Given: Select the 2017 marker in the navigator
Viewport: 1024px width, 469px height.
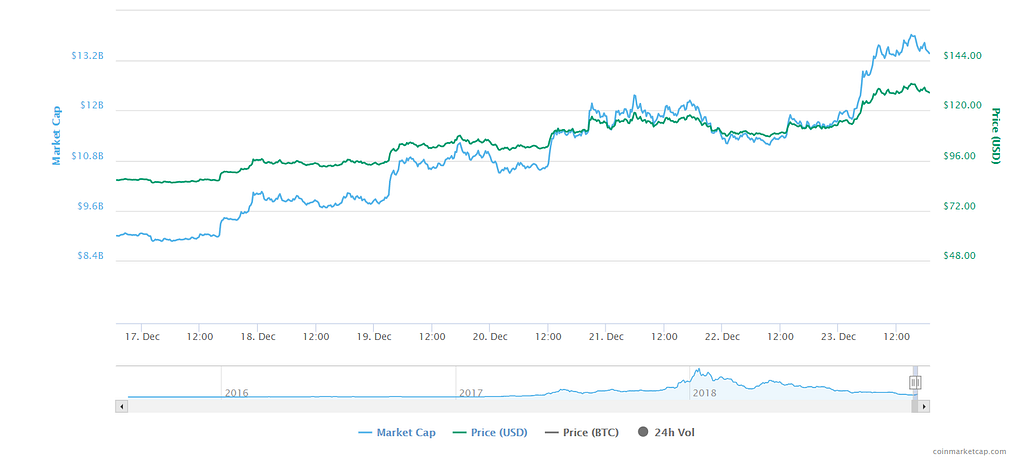Looking at the screenshot, I should pos(471,393).
